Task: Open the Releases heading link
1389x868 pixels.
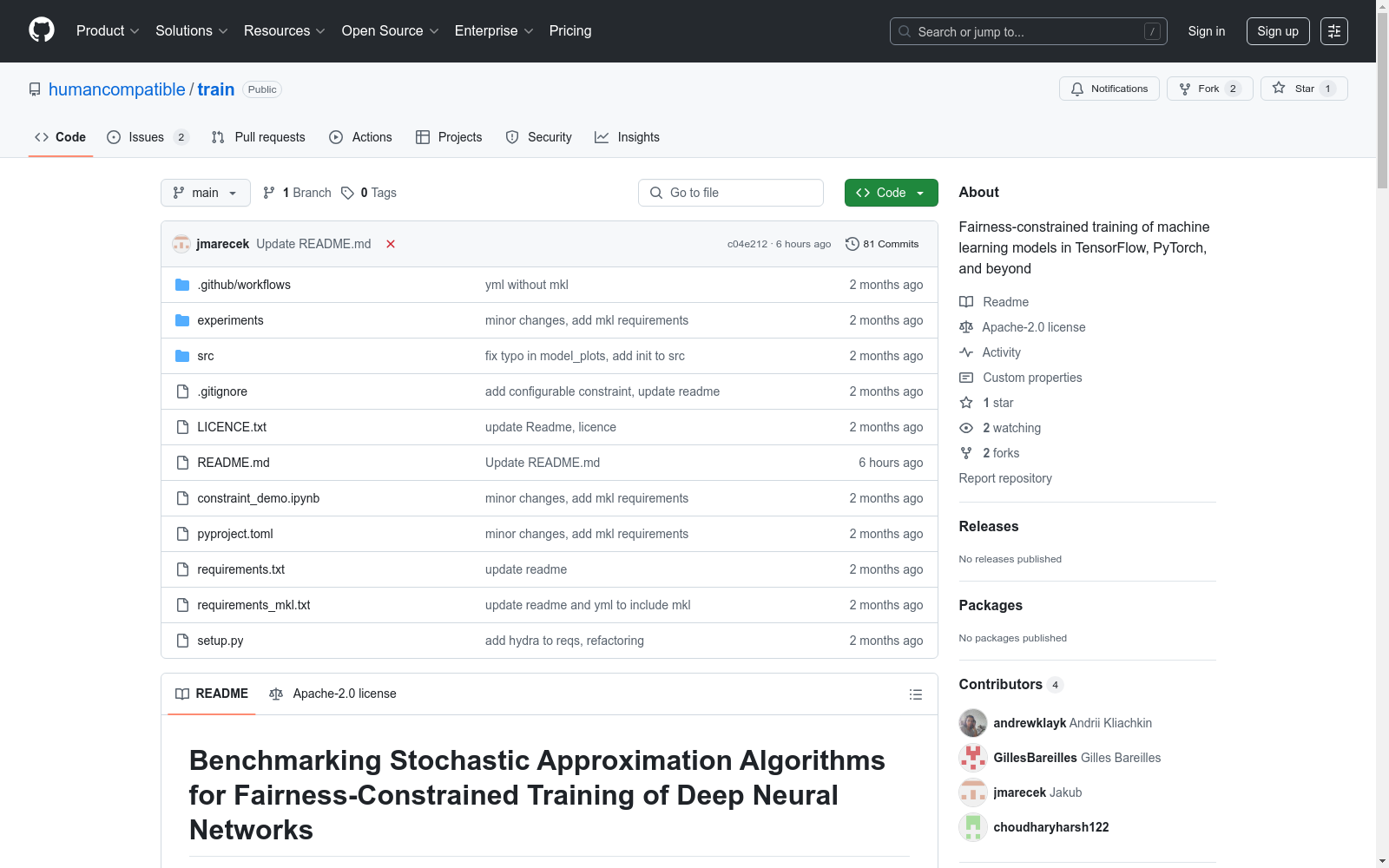Action: (x=989, y=526)
